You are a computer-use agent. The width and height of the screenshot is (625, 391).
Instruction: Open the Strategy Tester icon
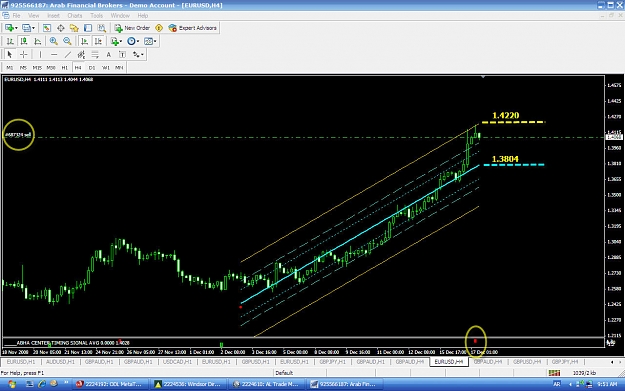click(x=102, y=28)
